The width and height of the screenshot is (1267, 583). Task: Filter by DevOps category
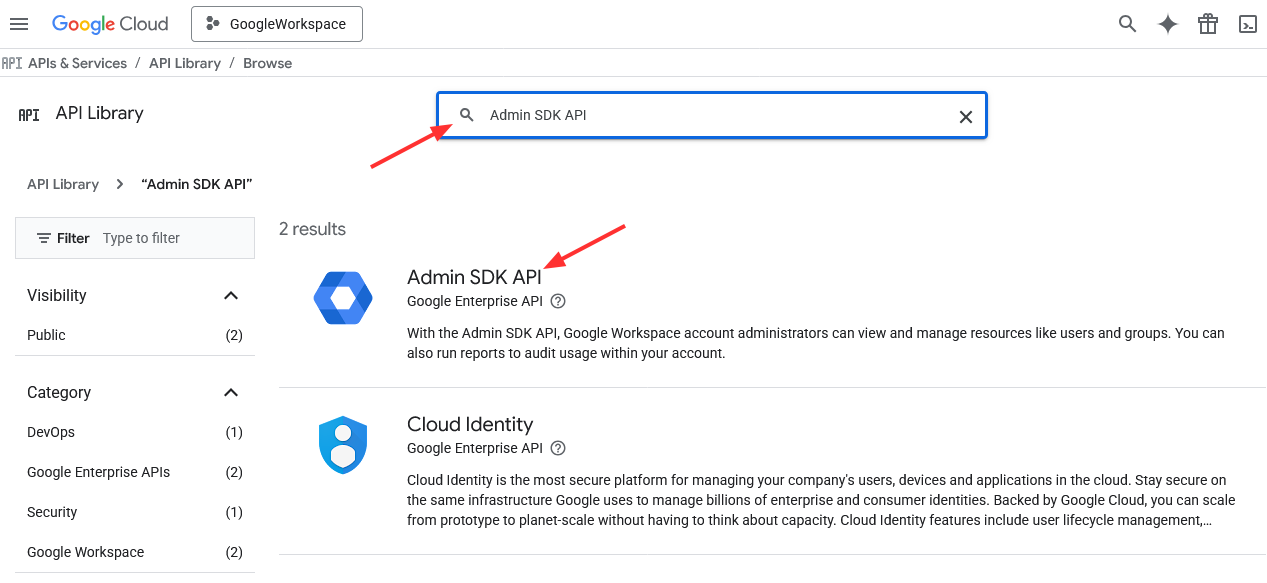[51, 432]
